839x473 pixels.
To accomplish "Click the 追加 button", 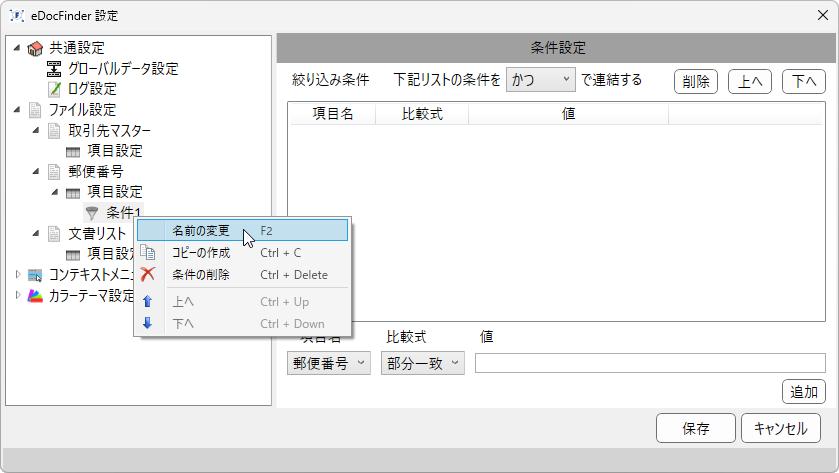I will [804, 392].
